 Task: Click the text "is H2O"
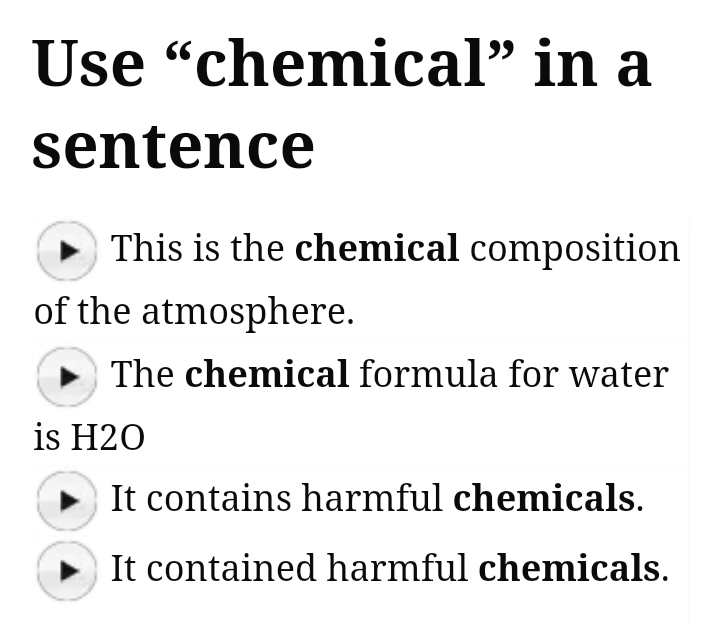click(89, 437)
